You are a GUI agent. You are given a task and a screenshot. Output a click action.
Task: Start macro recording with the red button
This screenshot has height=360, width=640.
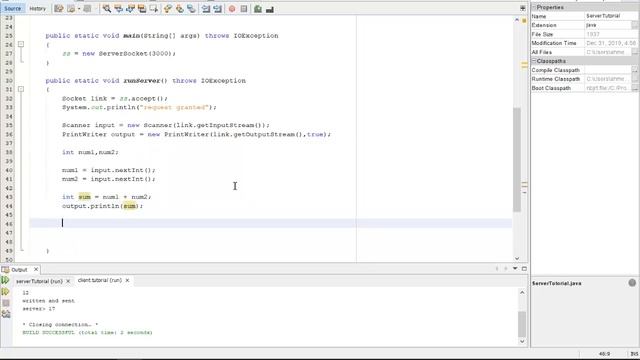pos(232,9)
